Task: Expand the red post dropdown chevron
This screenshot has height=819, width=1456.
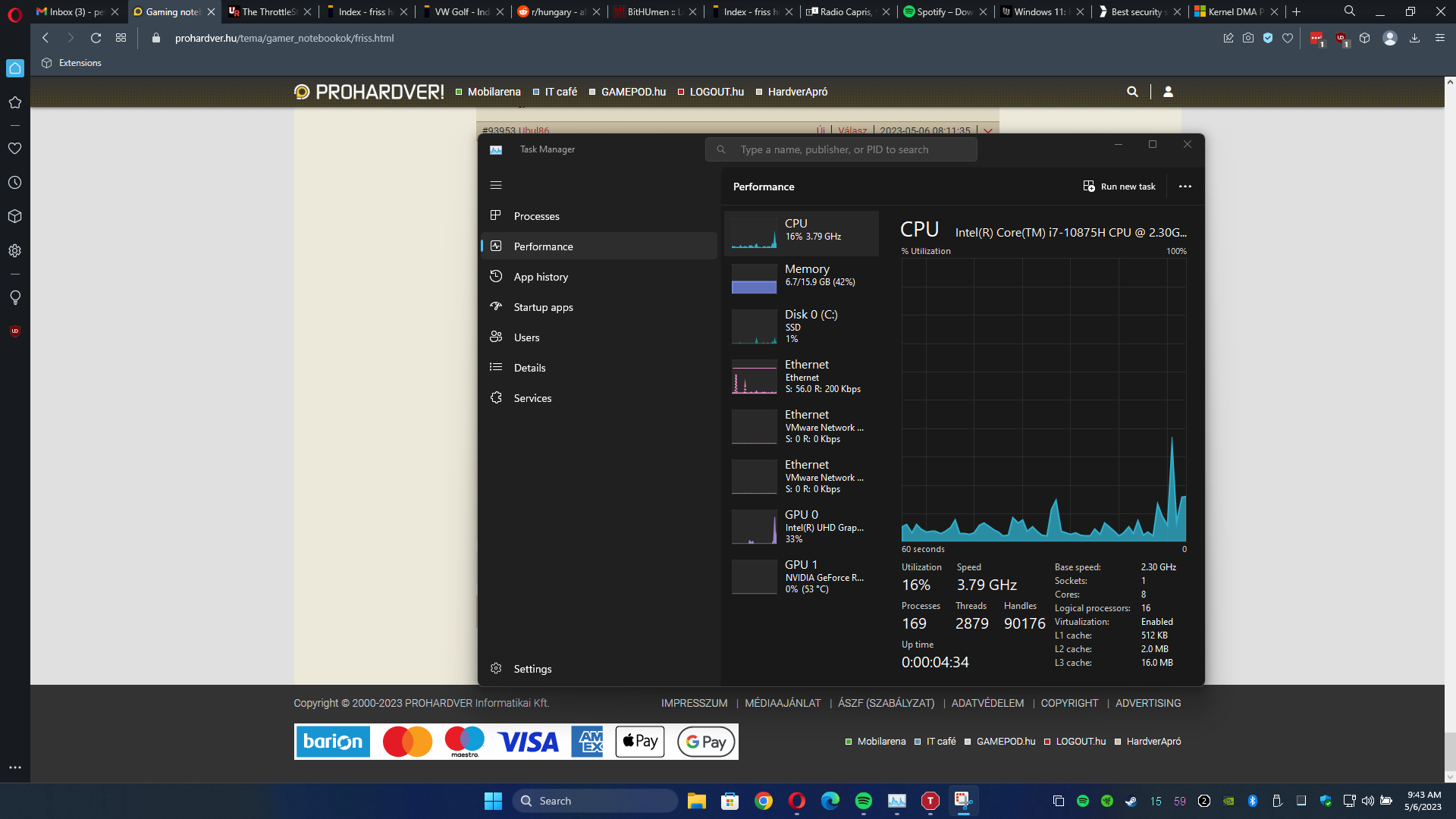Action: point(987,130)
